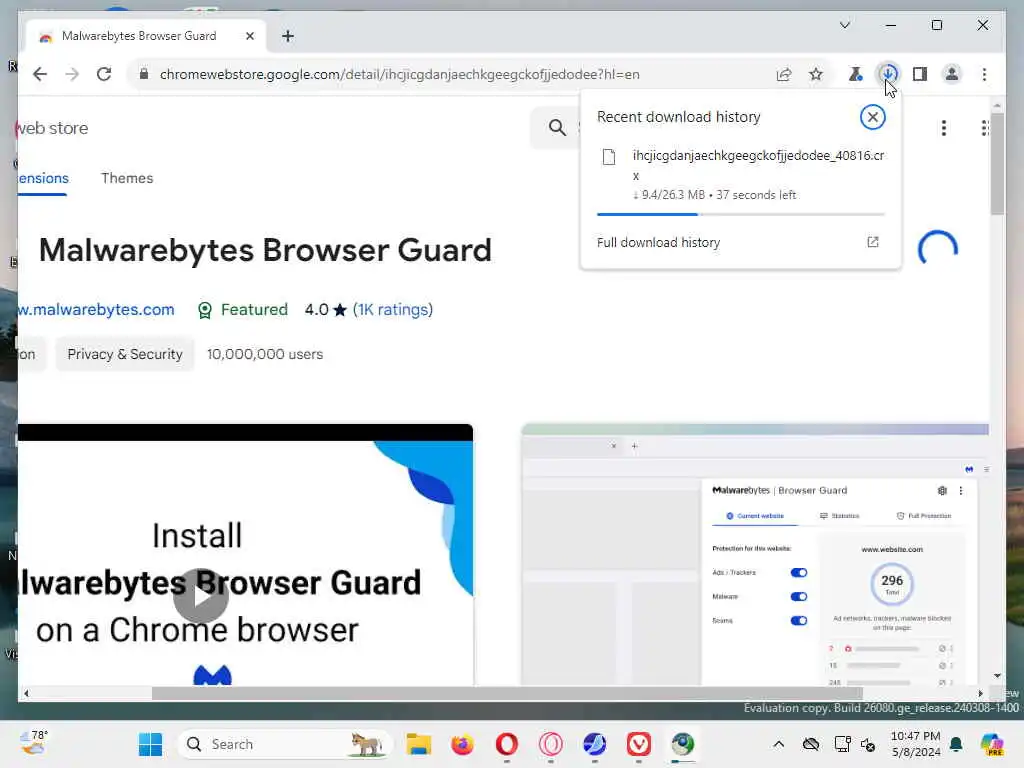1024x768 pixels.
Task: Click the browser forward arrow
Action: tap(72, 74)
